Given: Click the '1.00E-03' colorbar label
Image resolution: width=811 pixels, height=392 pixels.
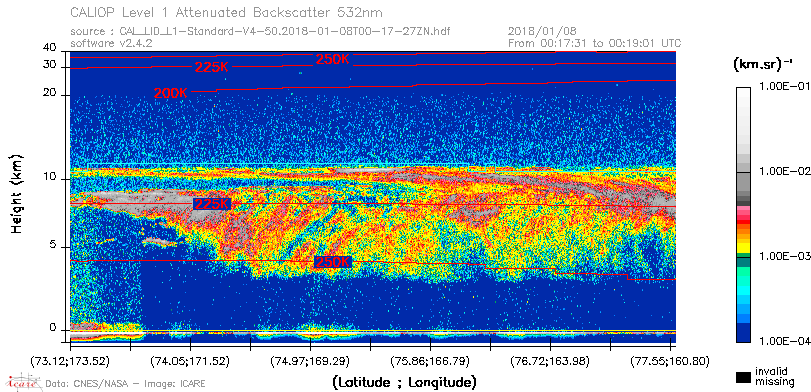Looking at the screenshot, I should pyautogui.click(x=785, y=257).
